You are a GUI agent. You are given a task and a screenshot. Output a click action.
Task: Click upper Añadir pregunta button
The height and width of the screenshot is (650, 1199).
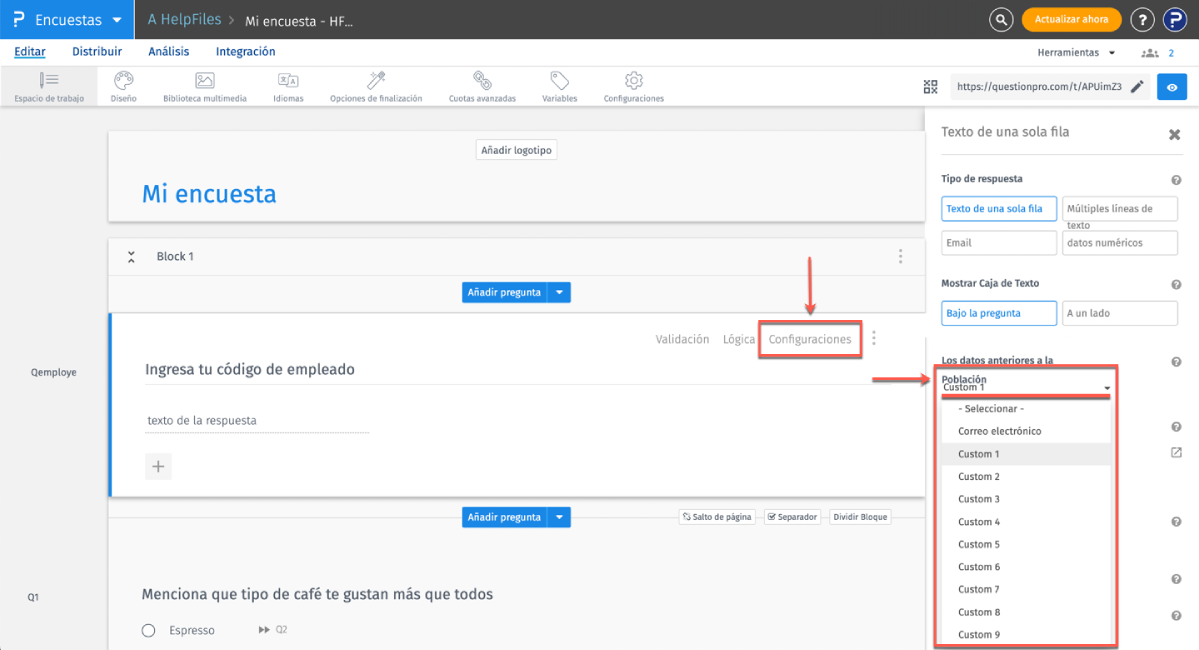point(505,292)
